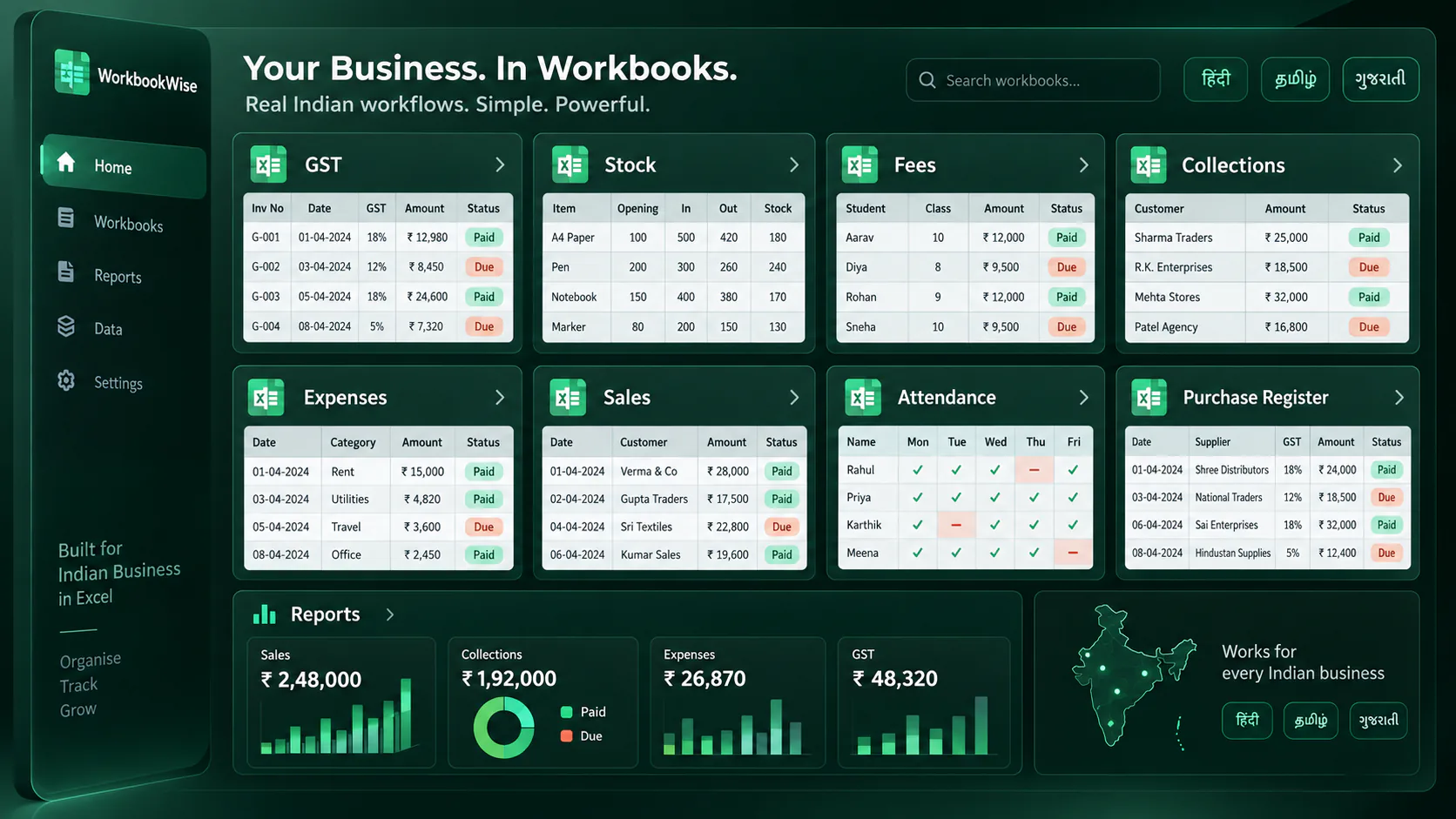
Task: Click Sharma Traders in Collections table
Action: 1173,238
